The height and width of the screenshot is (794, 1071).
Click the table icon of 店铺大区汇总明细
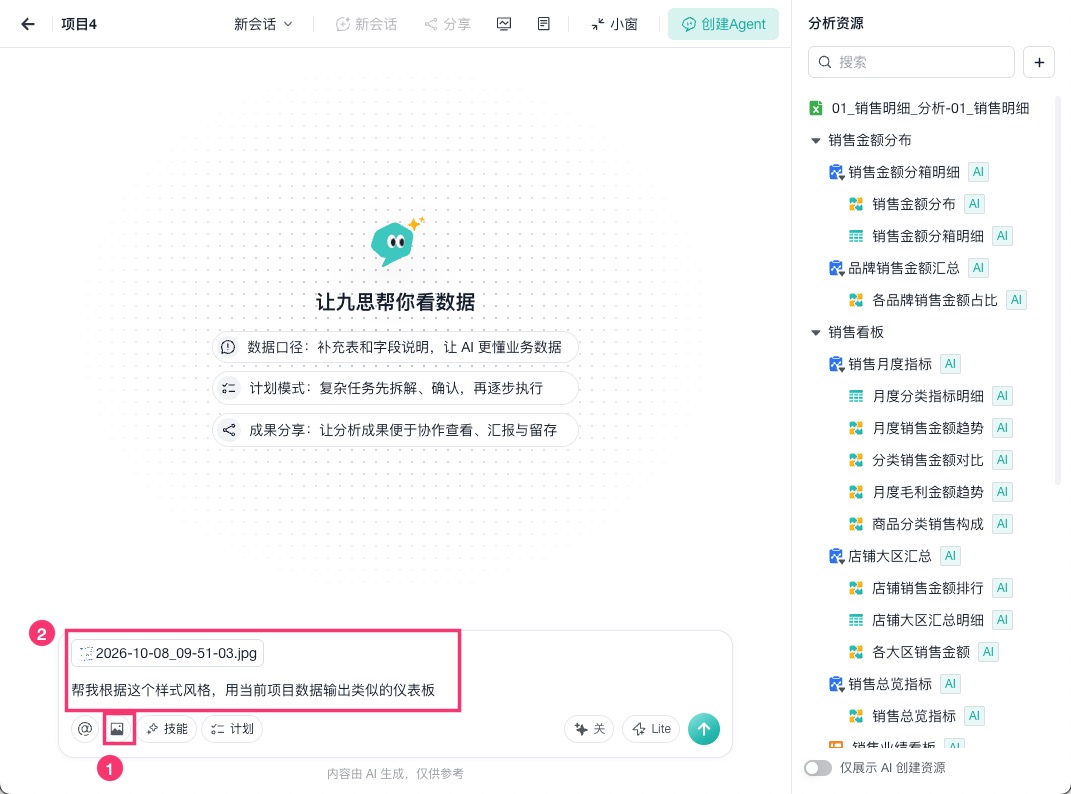tap(856, 620)
